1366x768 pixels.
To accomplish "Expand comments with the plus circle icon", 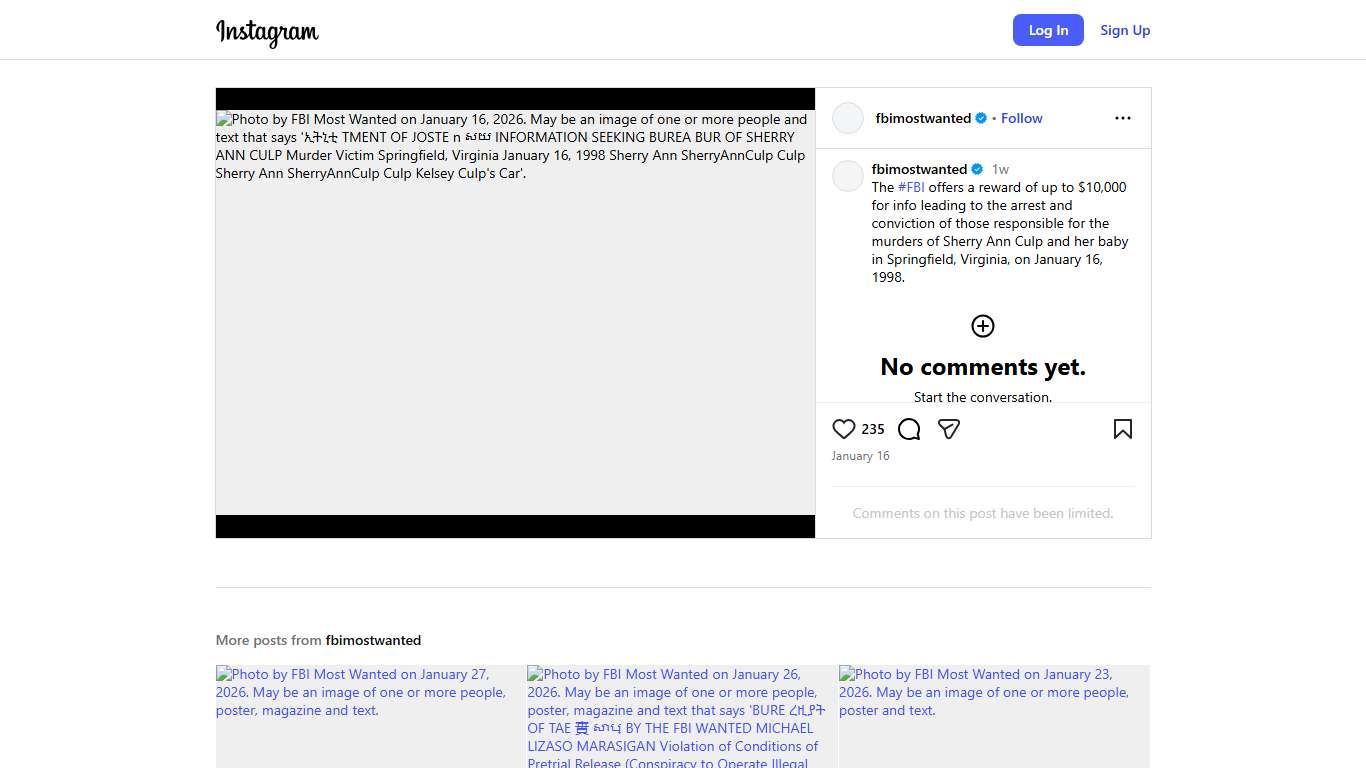I will coord(983,326).
